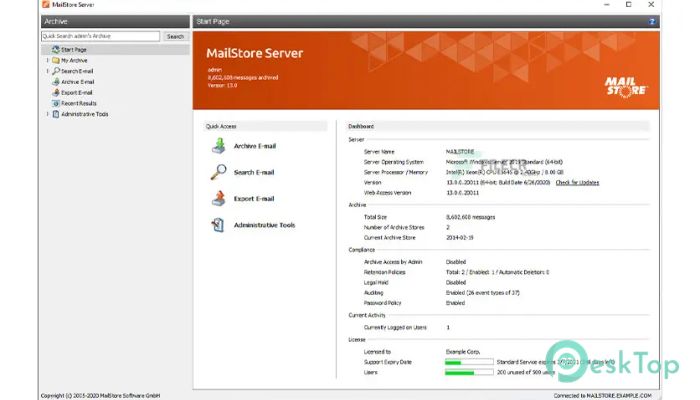Click the Version label under Server
This screenshot has height=400, width=700.
click(x=372, y=183)
